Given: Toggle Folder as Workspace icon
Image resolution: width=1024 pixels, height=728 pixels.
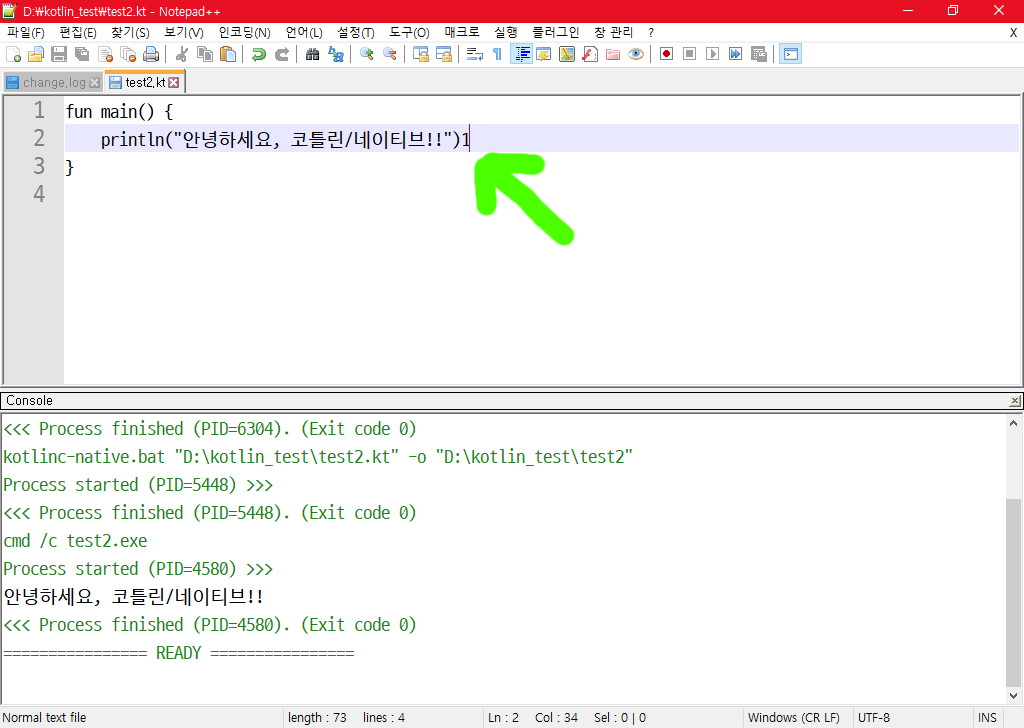Looking at the screenshot, I should 613,54.
